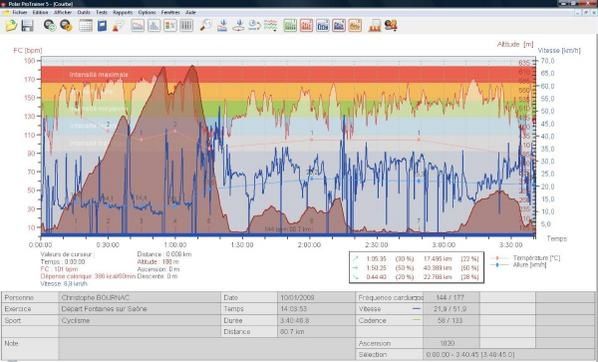The width and height of the screenshot is (598, 362).
Task: Open the Fenêtres menu
Action: click(170, 13)
